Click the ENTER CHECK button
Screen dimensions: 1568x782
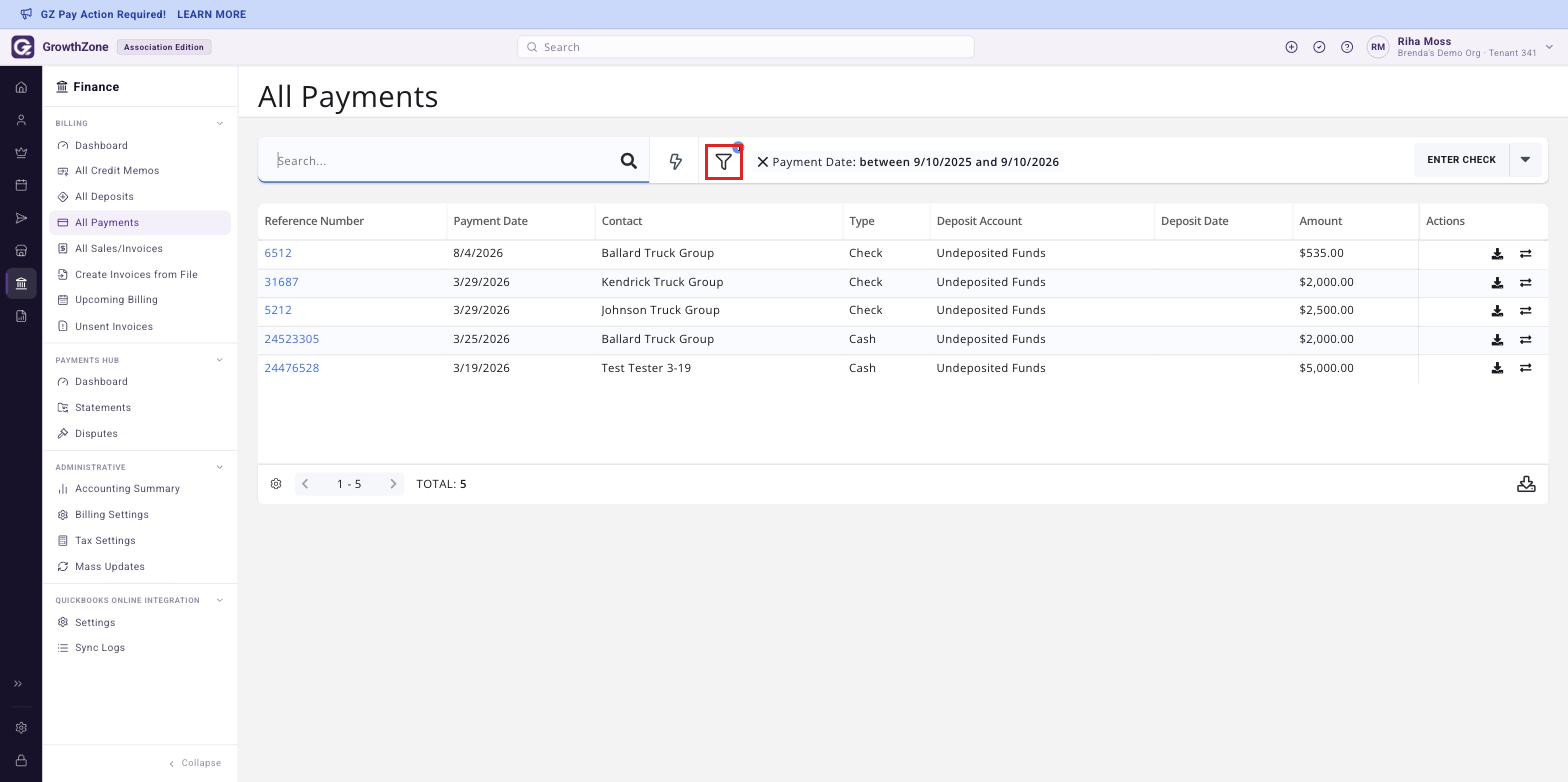tap(1461, 160)
